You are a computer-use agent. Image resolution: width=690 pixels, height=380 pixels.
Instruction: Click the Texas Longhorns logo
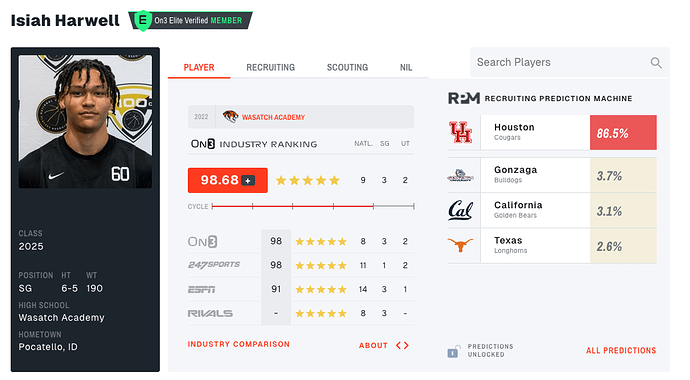coord(460,245)
